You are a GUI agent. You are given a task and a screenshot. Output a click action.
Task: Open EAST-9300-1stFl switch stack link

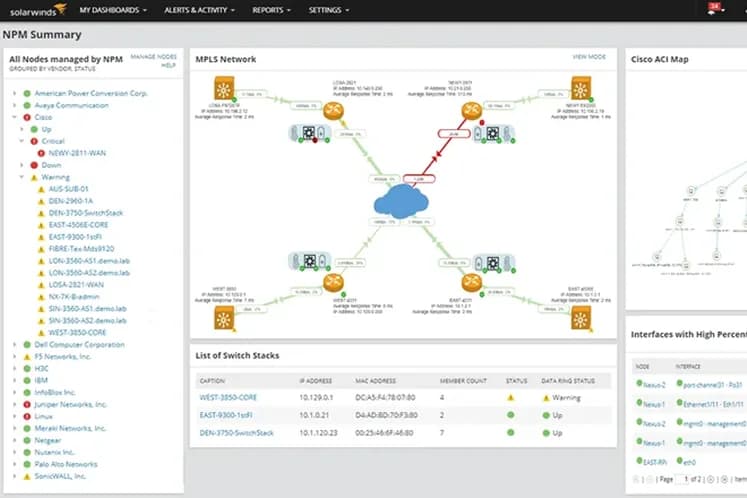click(226, 415)
